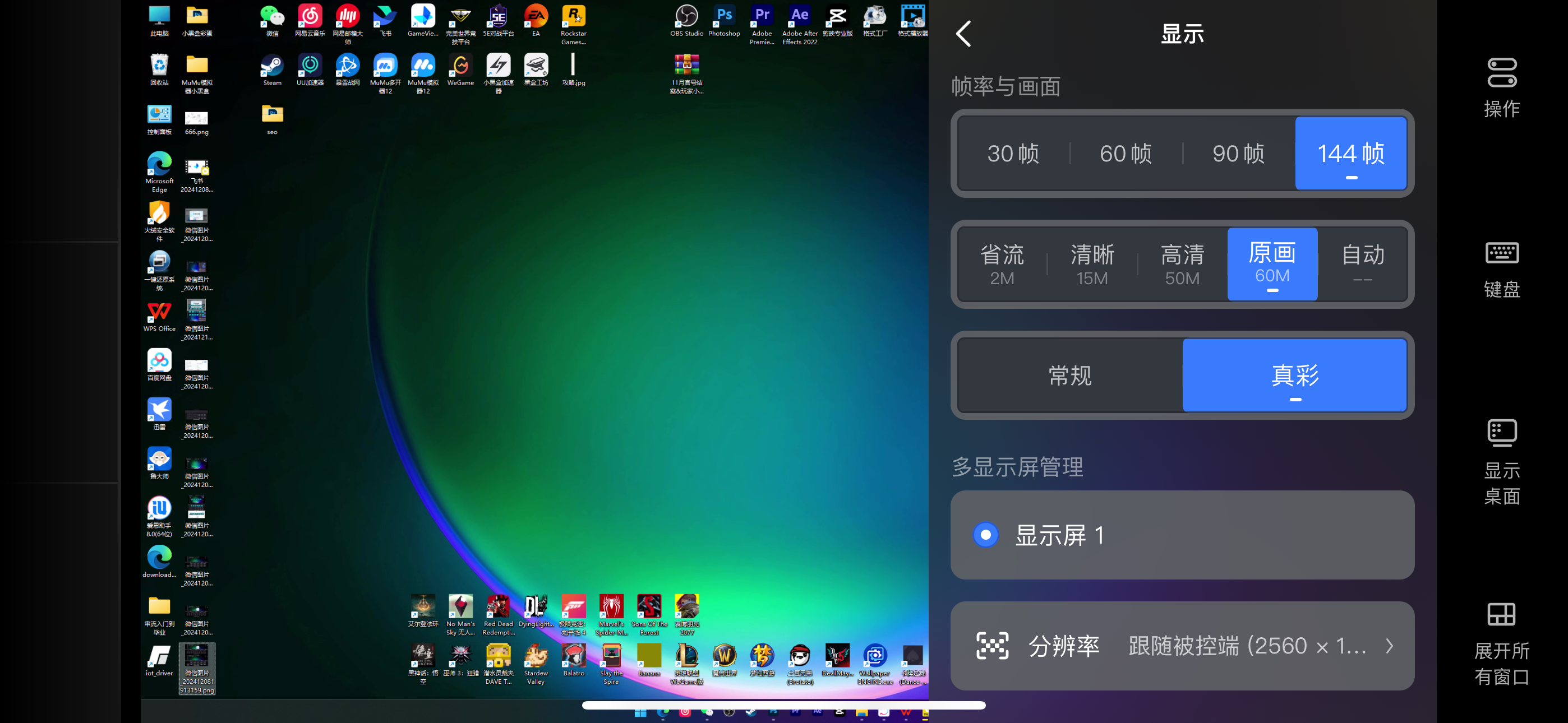Open EA desktop icon
1568x723 pixels.
tap(536, 21)
